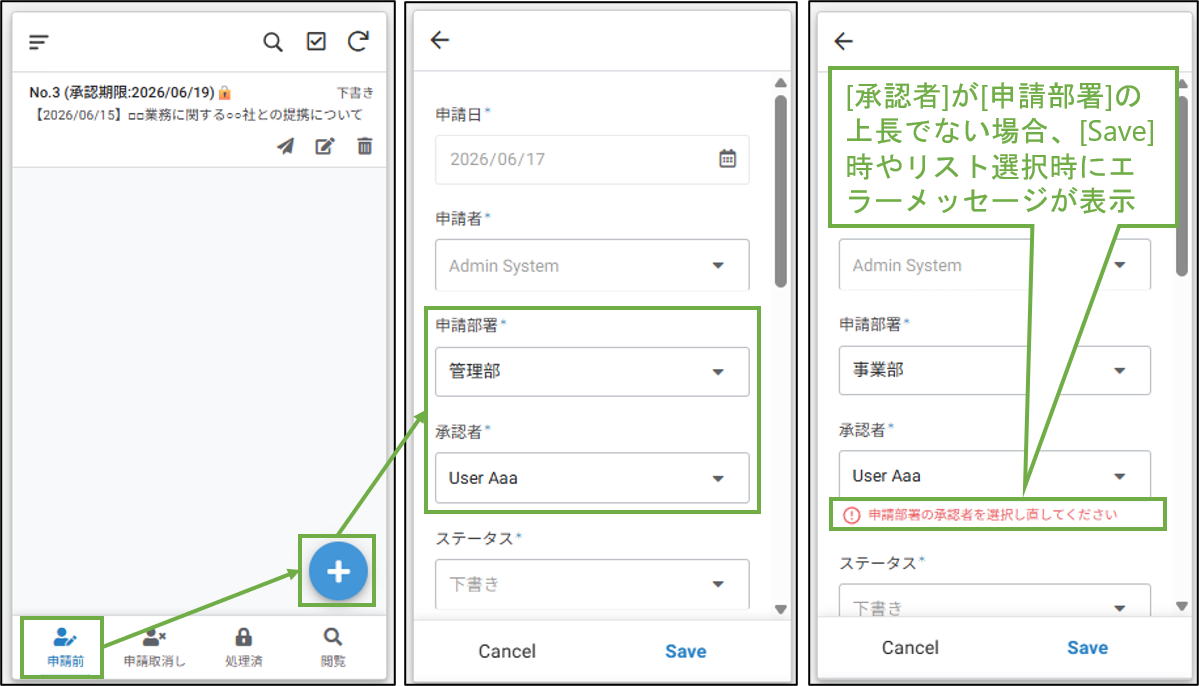Click Cancel in the right form
Screen dimensions: 1199x686
pyautogui.click(x=910, y=648)
